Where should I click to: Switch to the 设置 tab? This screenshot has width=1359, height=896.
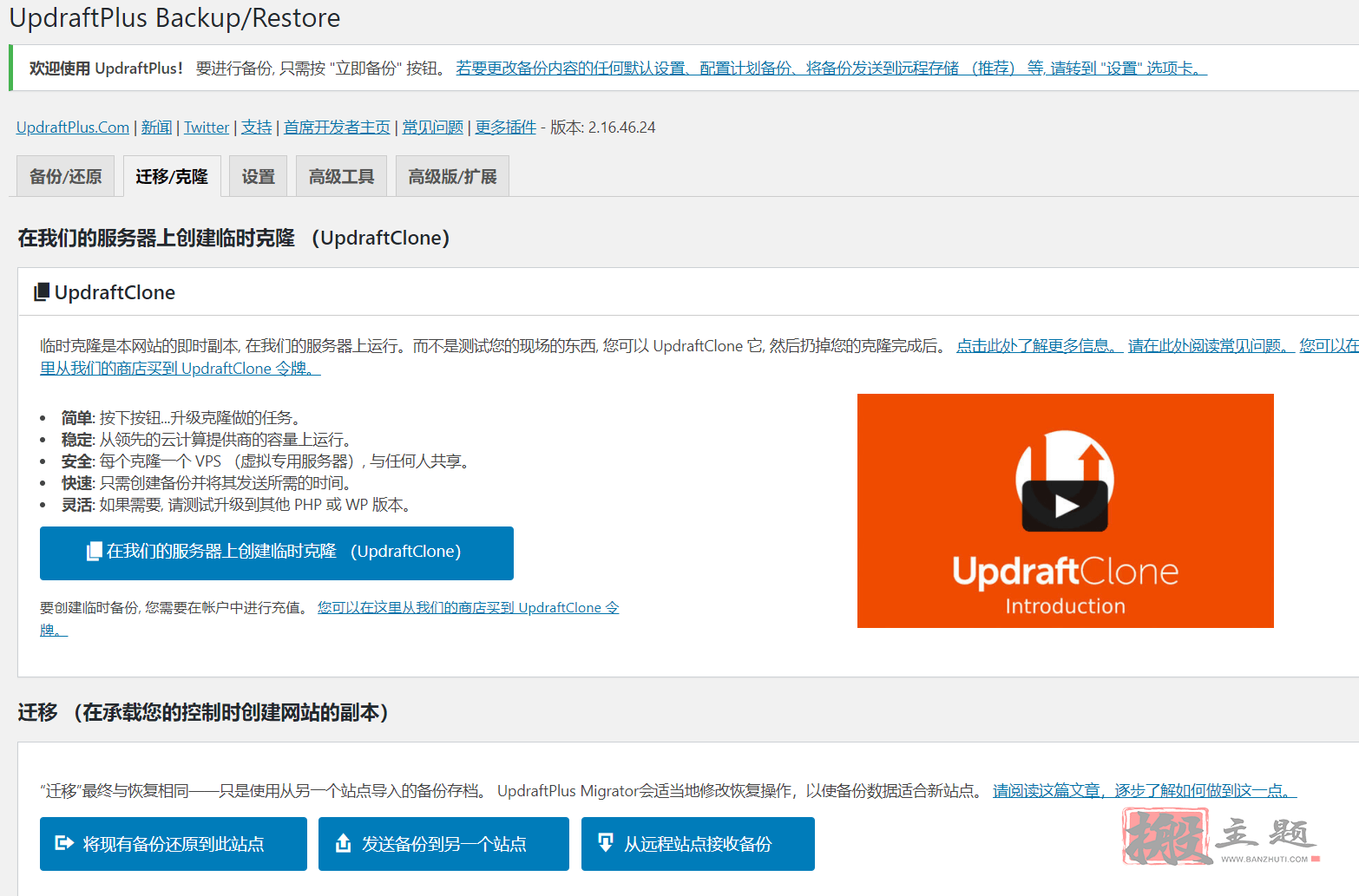point(259,177)
